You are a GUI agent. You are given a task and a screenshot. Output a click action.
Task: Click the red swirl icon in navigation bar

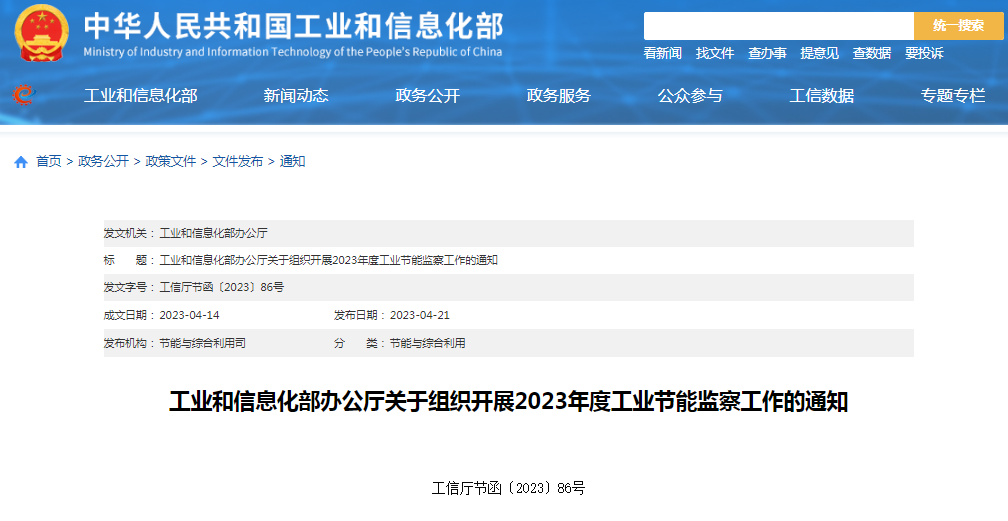(x=23, y=95)
